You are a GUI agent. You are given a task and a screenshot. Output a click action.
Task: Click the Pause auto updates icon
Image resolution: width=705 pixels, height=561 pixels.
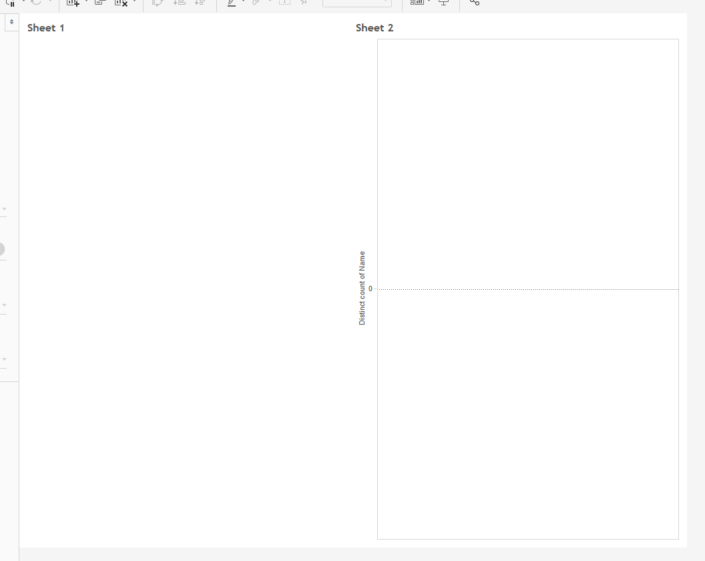click(x=10, y=3)
